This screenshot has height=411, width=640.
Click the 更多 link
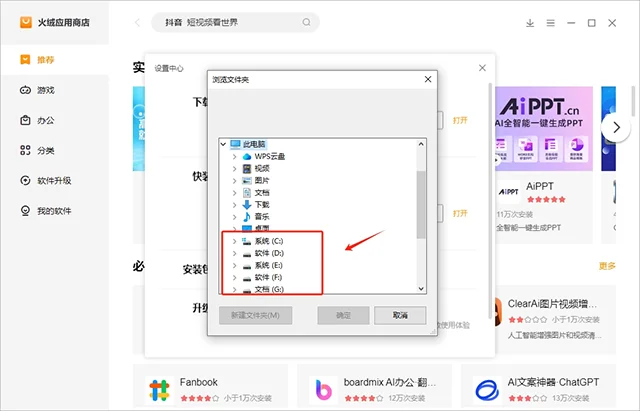click(607, 266)
